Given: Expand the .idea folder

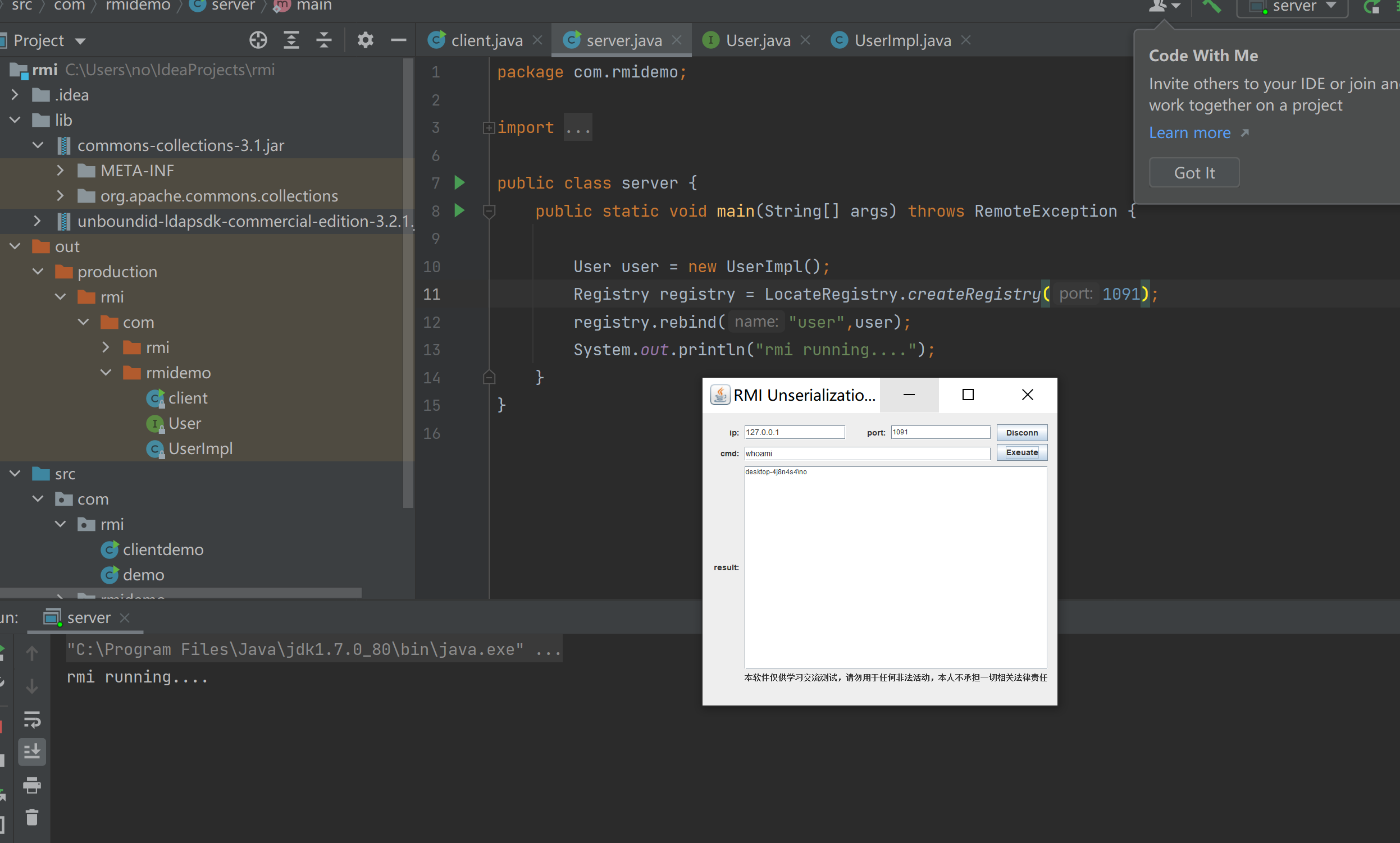Looking at the screenshot, I should (x=15, y=95).
